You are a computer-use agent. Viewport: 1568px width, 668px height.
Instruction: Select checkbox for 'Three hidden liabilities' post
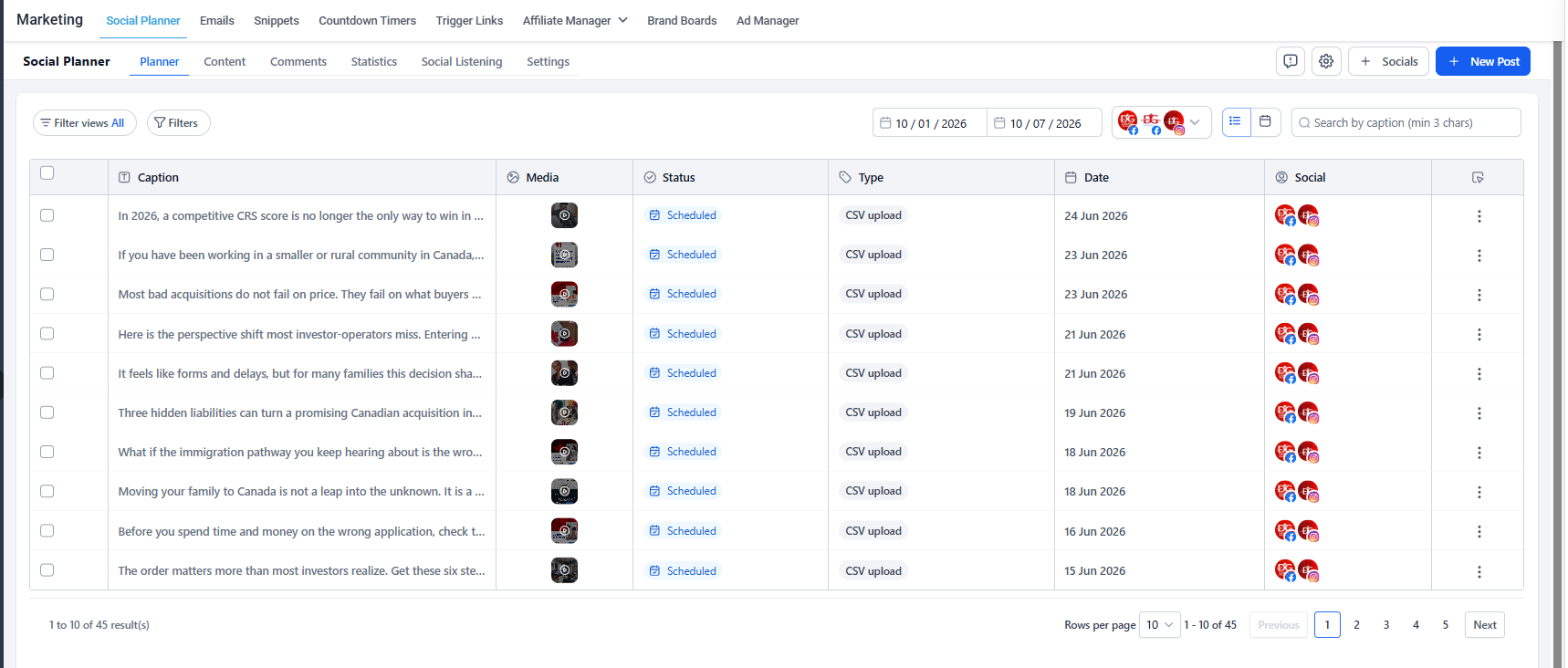[47, 412]
